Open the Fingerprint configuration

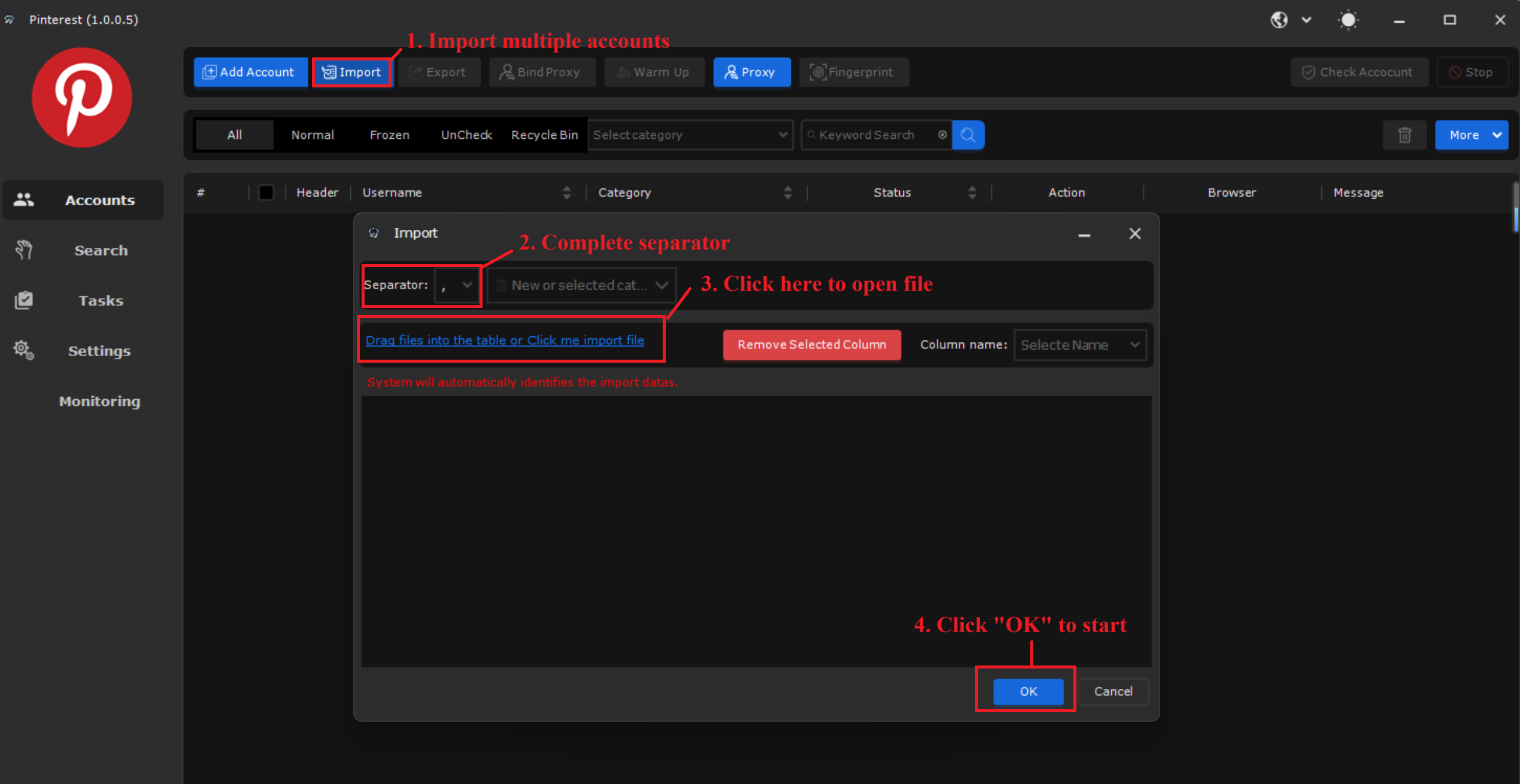click(854, 72)
